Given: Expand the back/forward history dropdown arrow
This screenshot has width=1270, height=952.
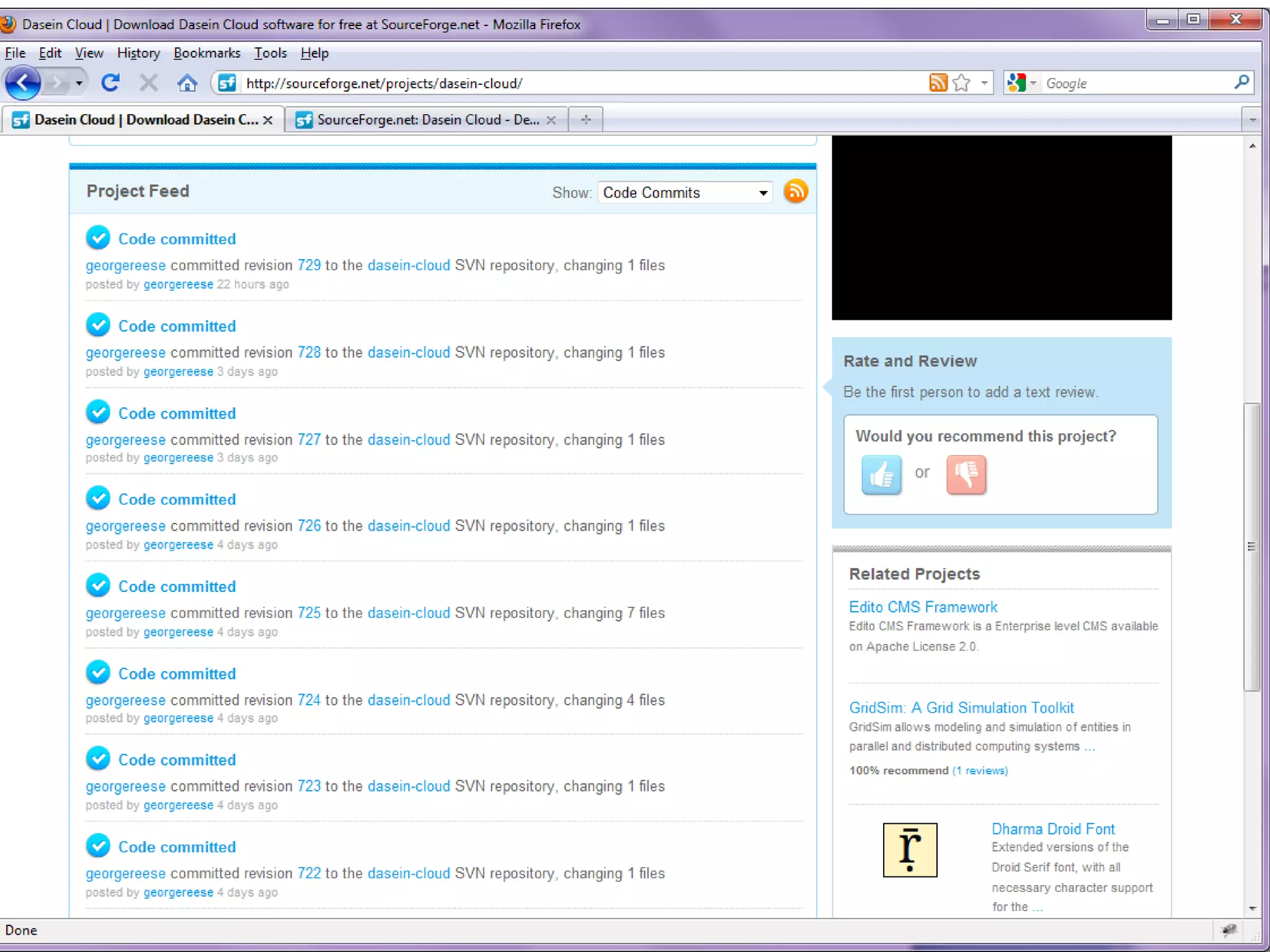Looking at the screenshot, I should pyautogui.click(x=79, y=82).
